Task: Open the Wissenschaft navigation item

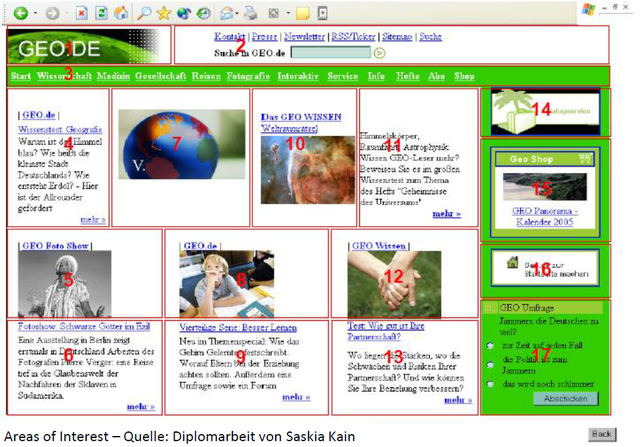Action: click(64, 76)
